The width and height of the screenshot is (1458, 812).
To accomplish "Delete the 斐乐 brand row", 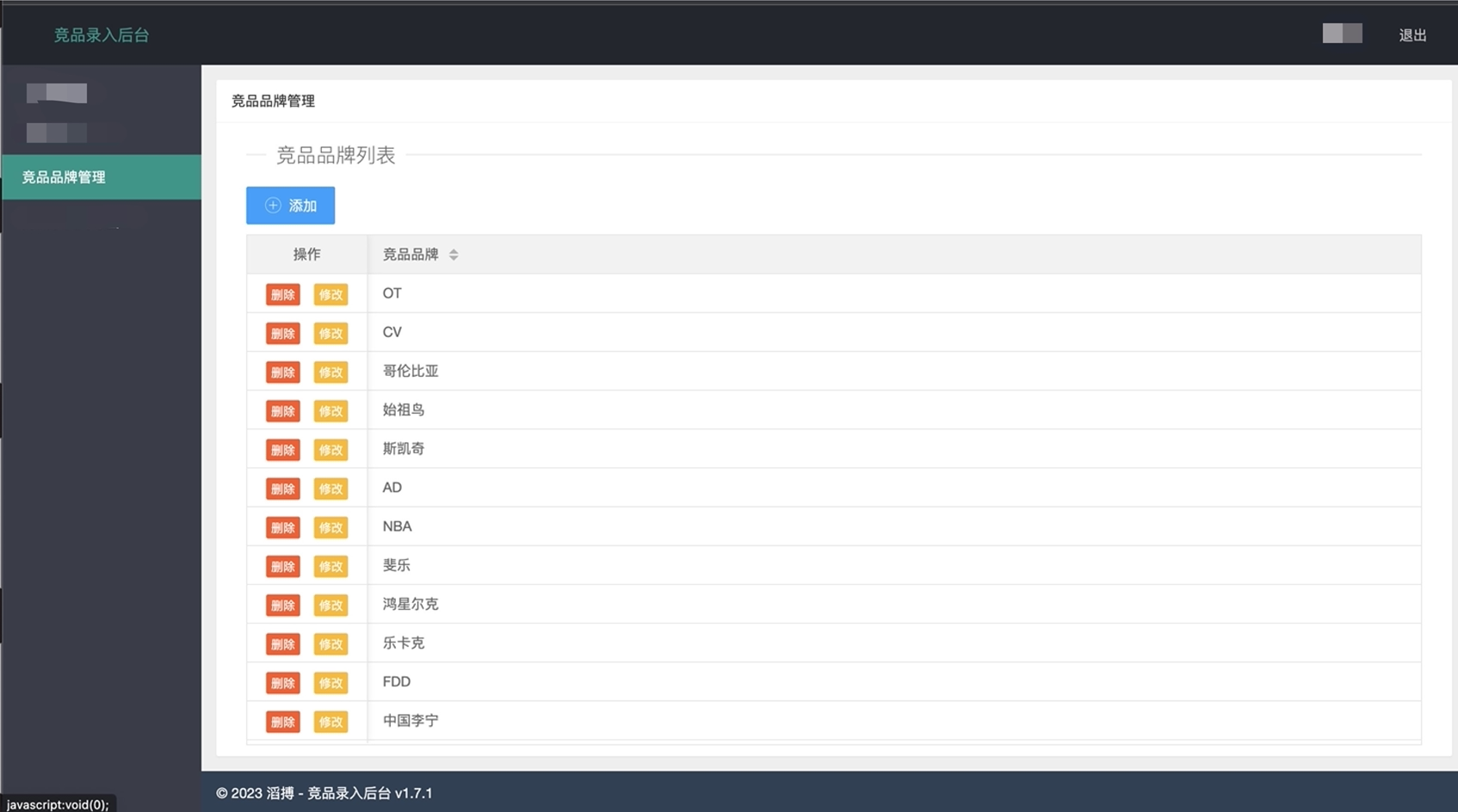I will click(282, 566).
